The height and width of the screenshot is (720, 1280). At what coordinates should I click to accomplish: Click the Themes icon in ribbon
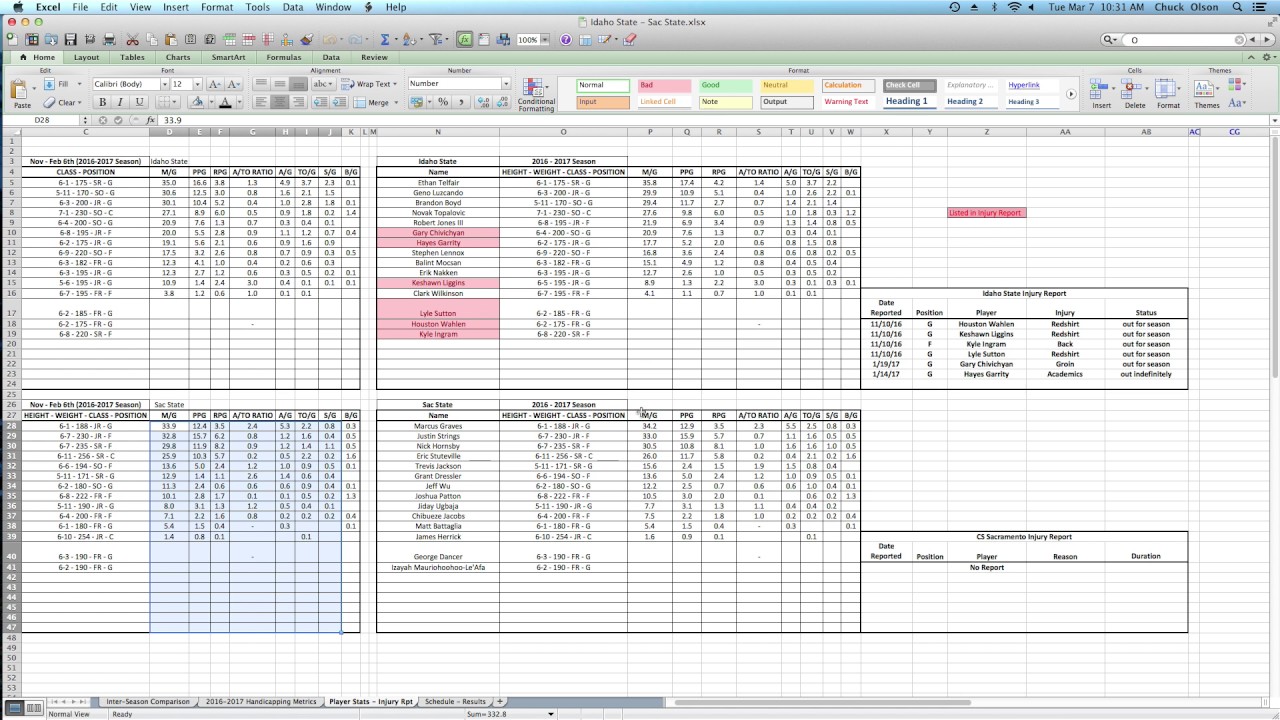point(1207,91)
